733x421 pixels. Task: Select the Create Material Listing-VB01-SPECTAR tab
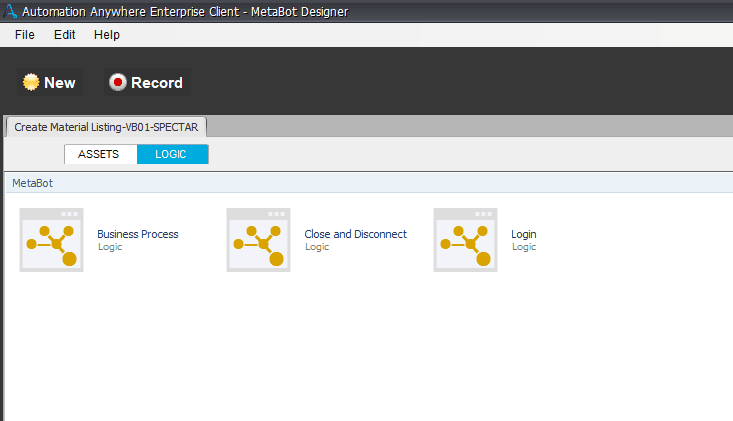click(x=106, y=127)
